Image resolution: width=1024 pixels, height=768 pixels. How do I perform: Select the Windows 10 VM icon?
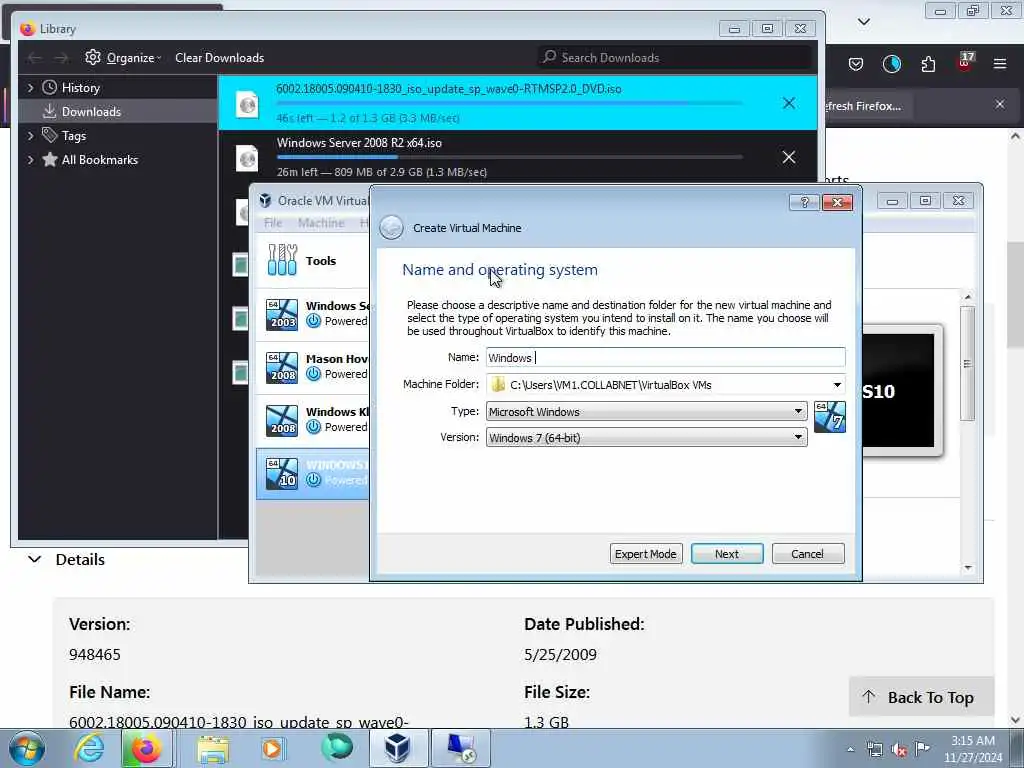282,473
